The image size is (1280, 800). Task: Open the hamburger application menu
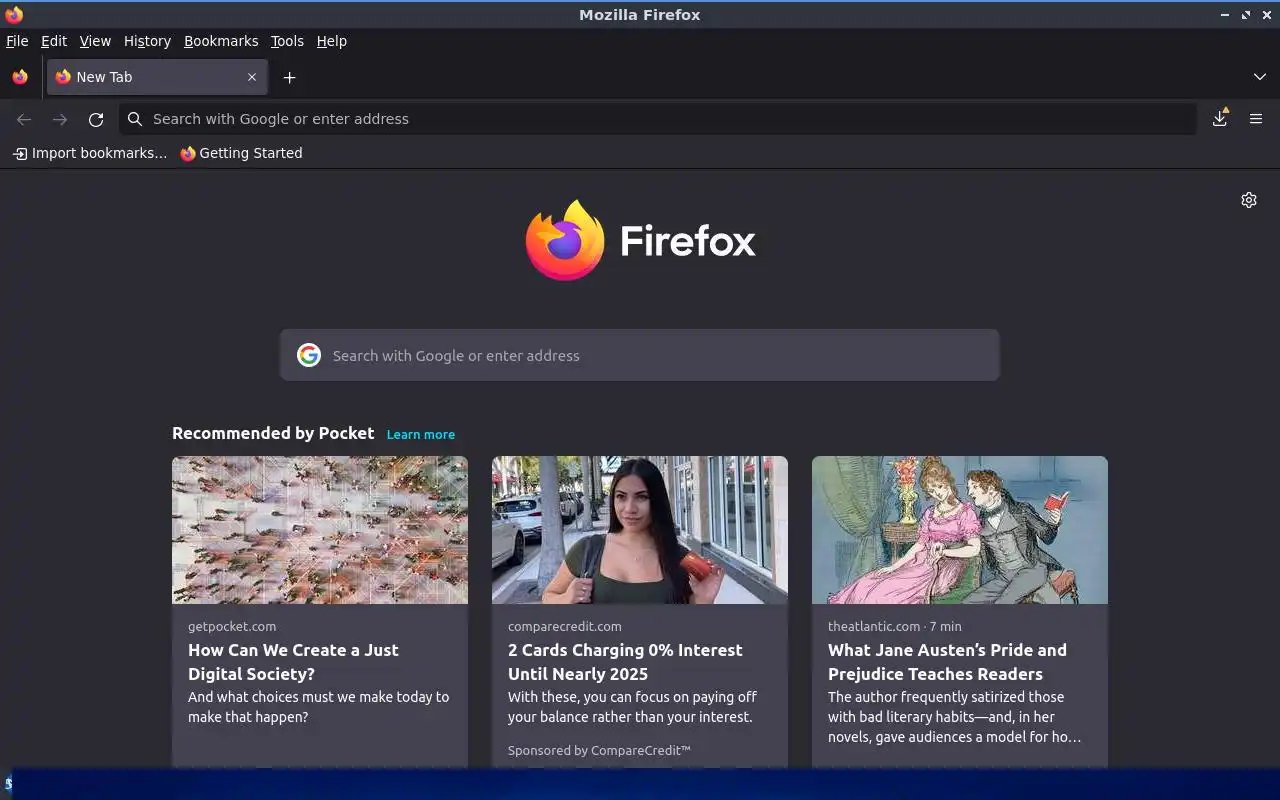[x=1256, y=118]
